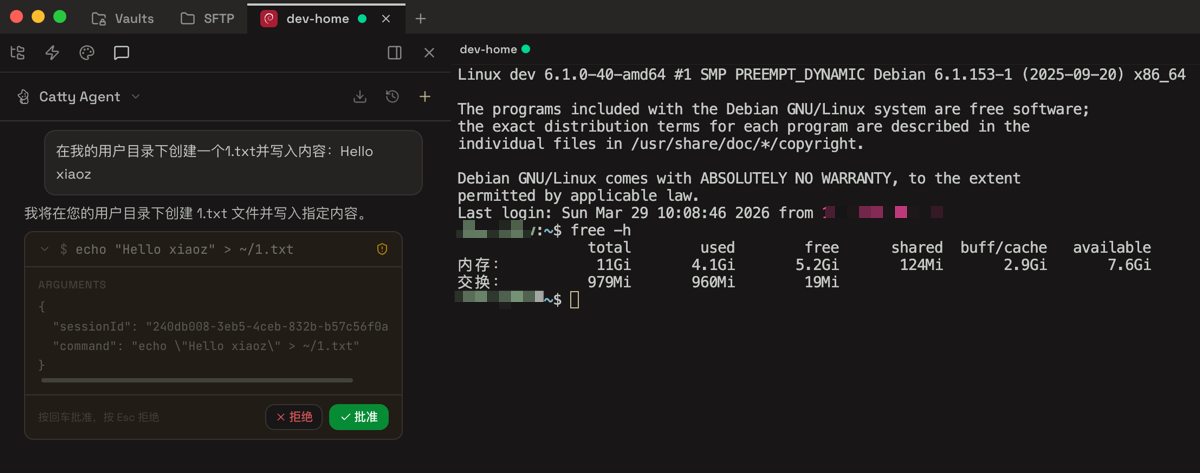Click the lightning bolt snippets icon
This screenshot has width=1200, height=473.
point(52,53)
